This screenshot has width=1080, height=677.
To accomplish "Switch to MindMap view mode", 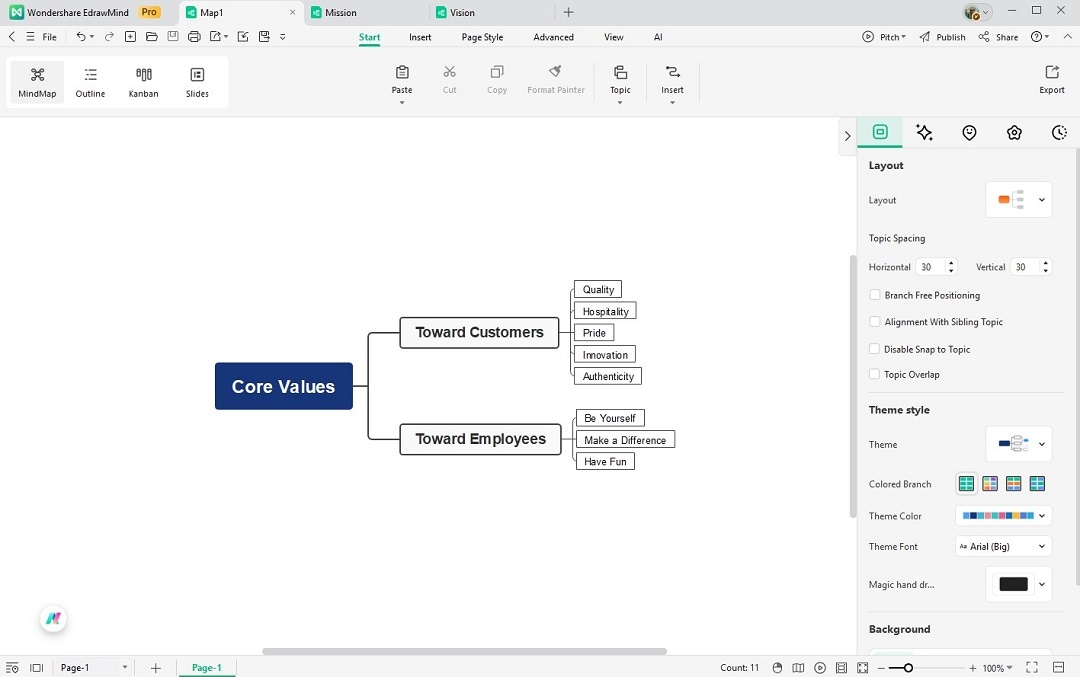I will click(37, 82).
